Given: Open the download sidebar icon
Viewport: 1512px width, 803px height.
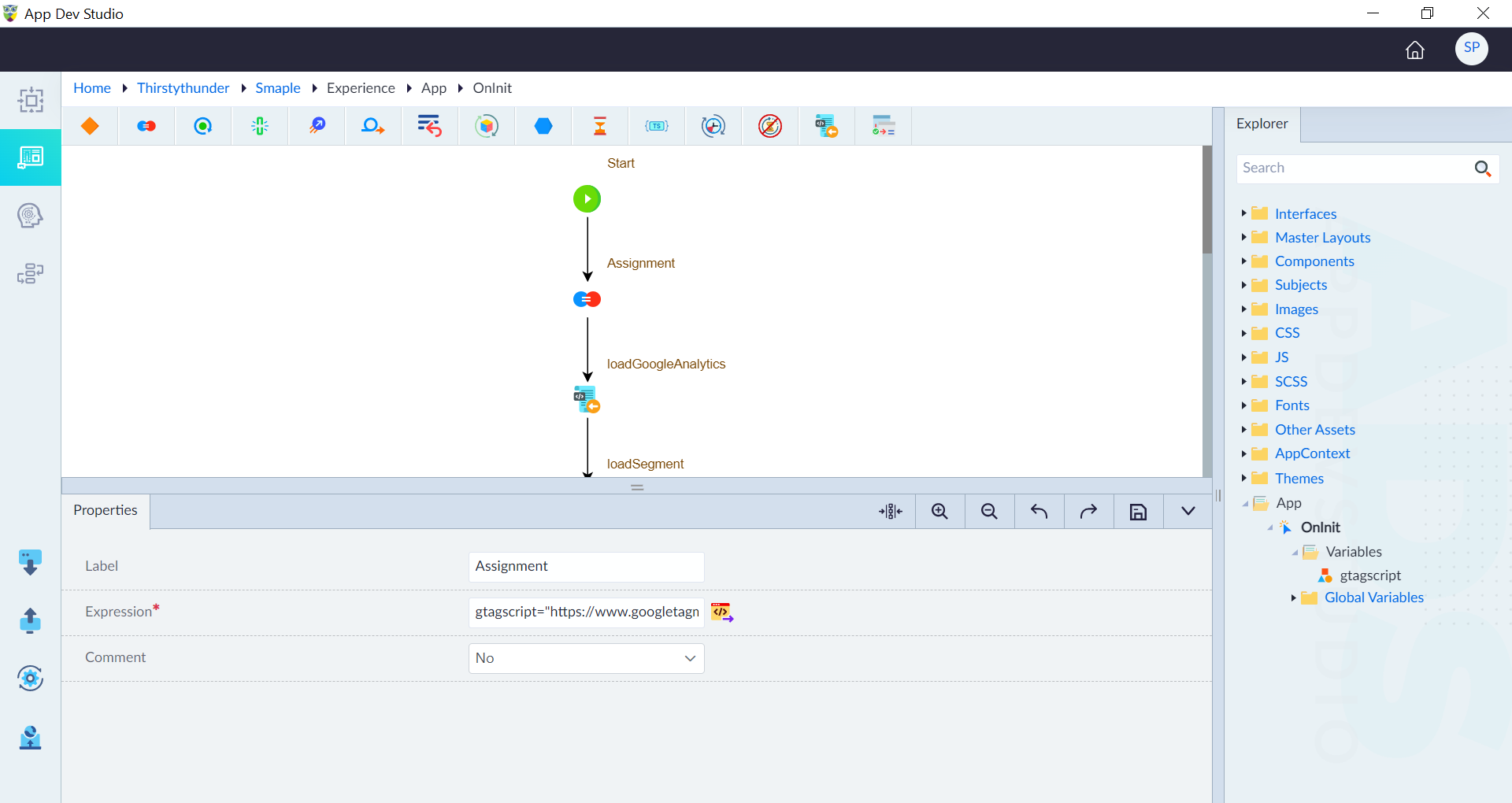Looking at the screenshot, I should coord(30,562).
